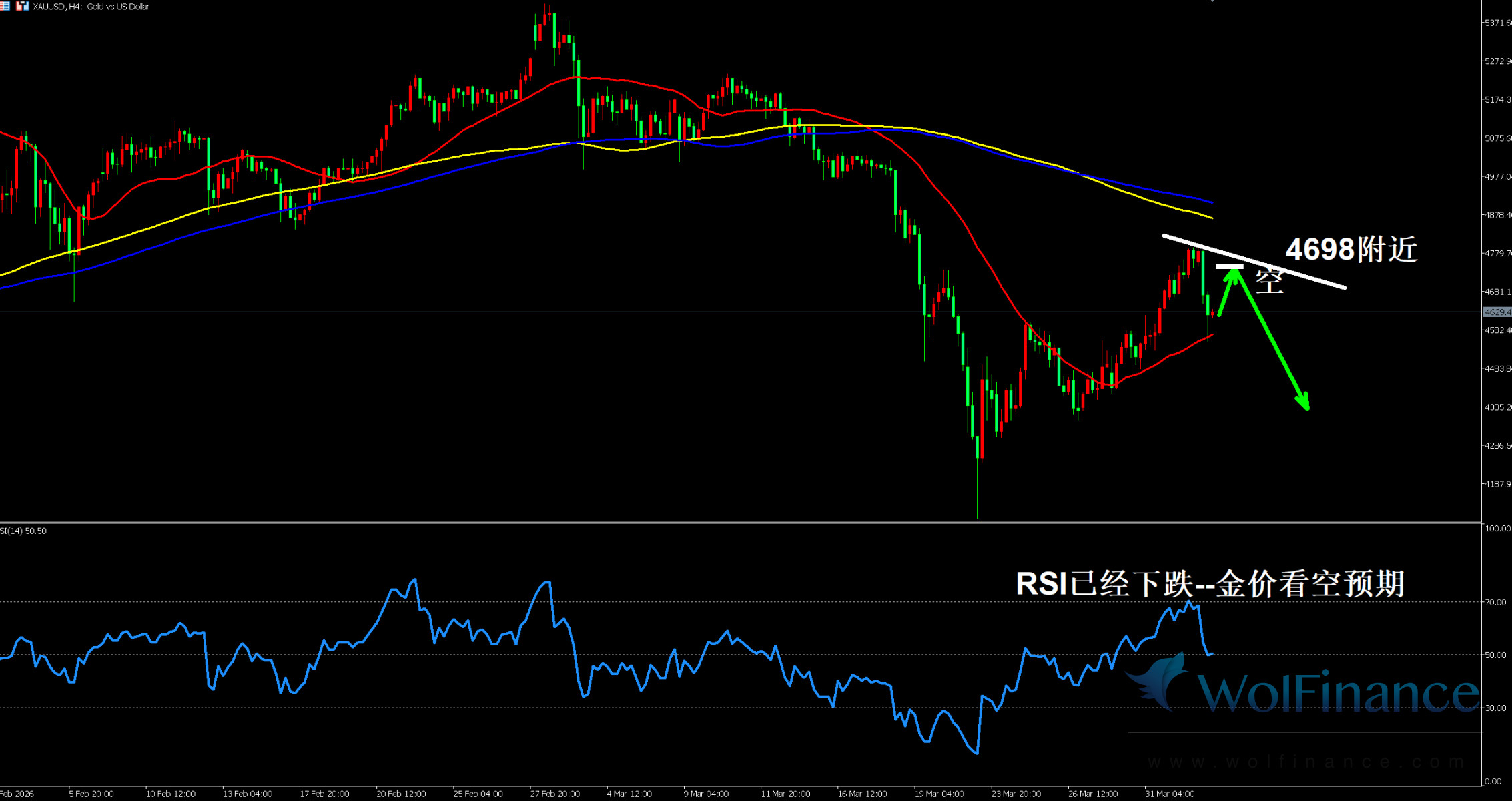Select the green downward arrow's arrowhead
The image size is (1512, 801).
click(1304, 401)
